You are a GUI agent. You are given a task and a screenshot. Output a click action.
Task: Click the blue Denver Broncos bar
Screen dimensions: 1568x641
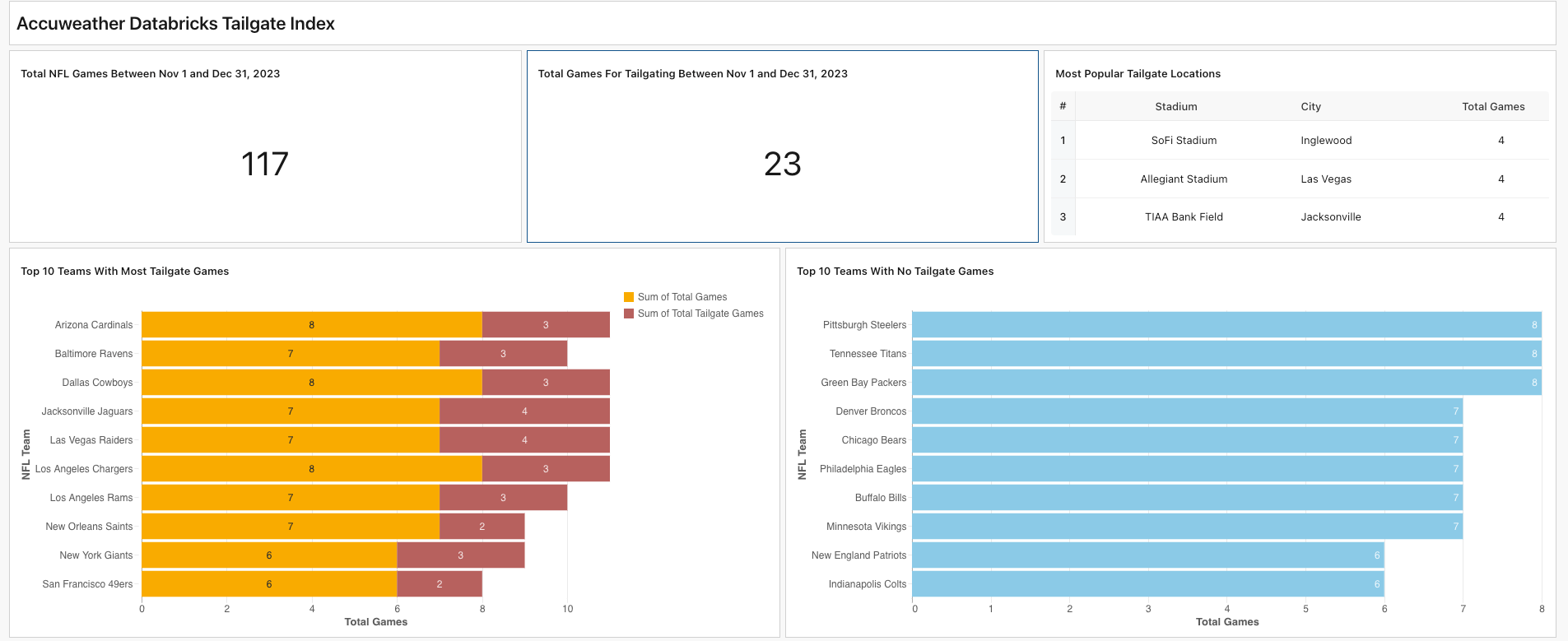(1188, 411)
